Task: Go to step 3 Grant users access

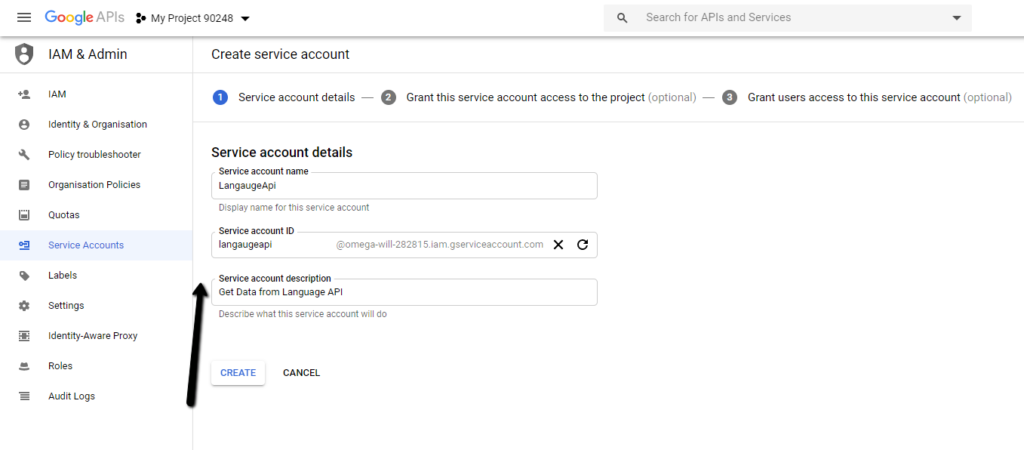Action: [867, 97]
